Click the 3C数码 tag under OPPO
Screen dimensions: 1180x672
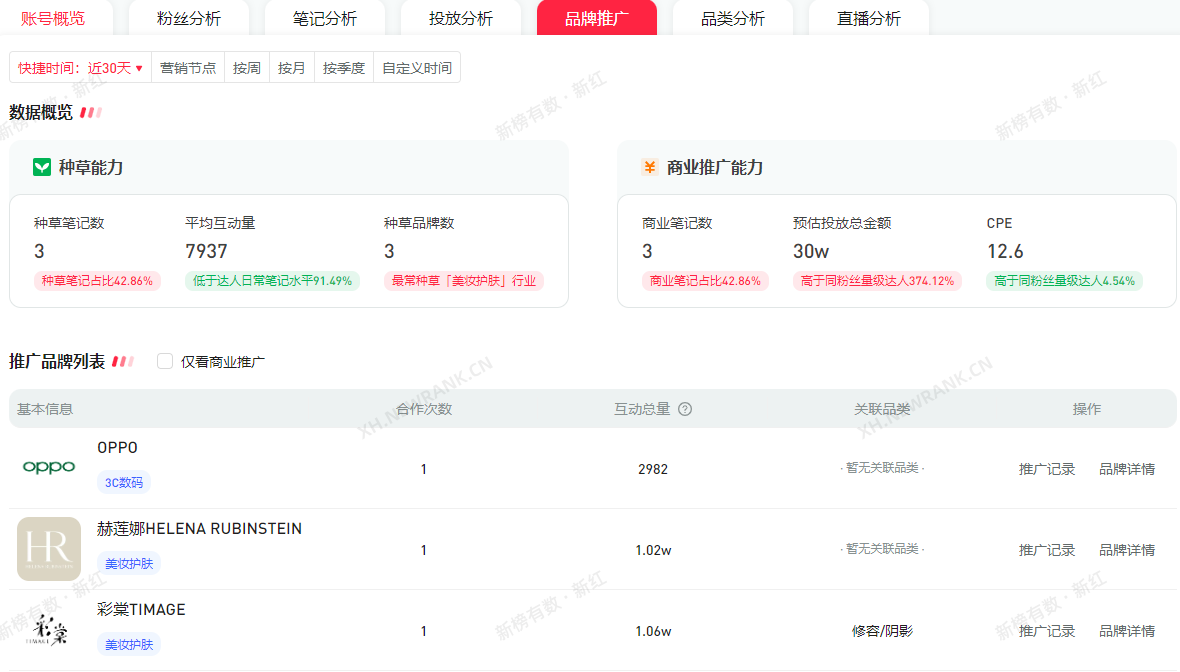(x=124, y=483)
